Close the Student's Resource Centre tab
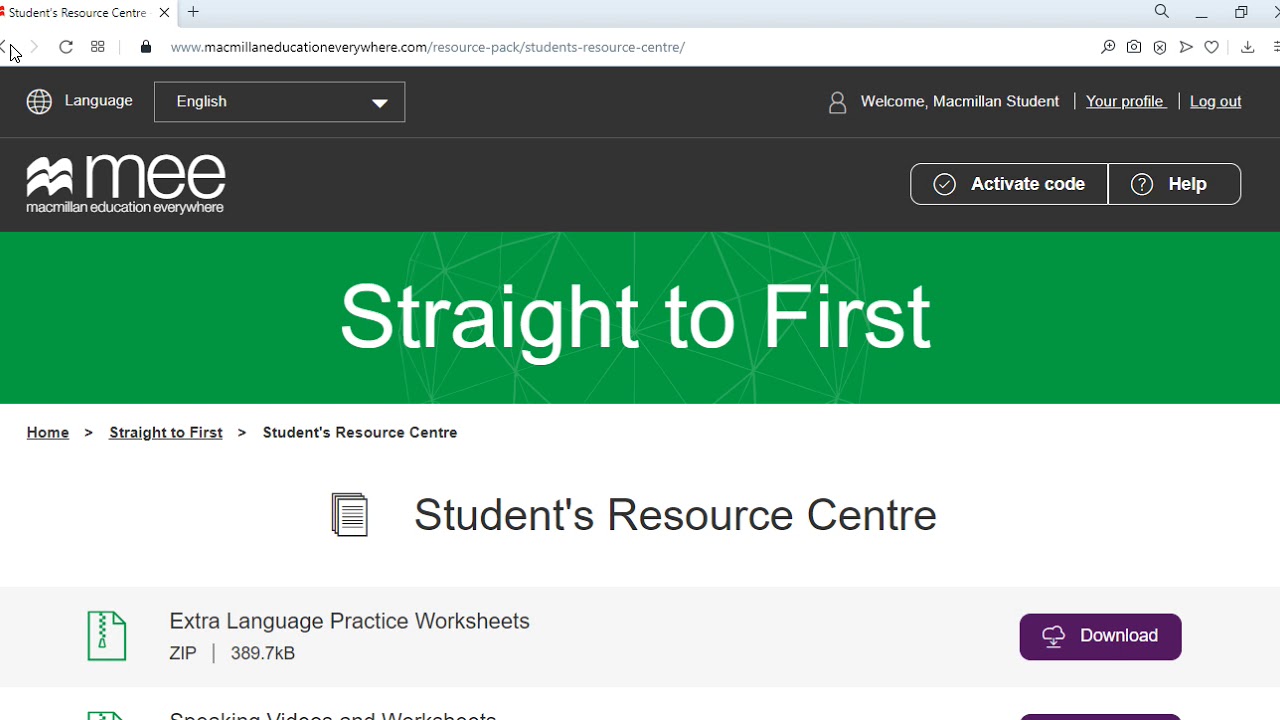 164,12
